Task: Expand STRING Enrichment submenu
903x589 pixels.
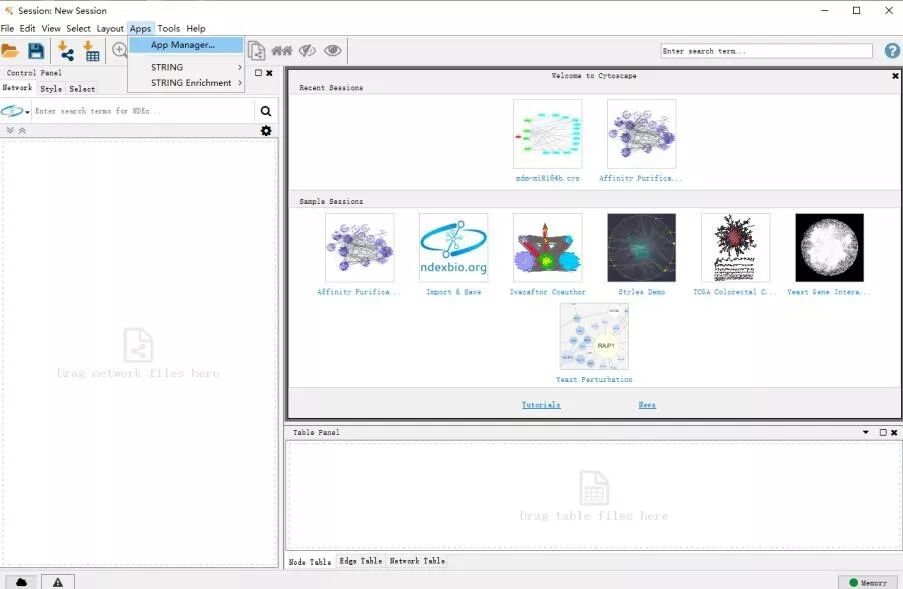Action: pyautogui.click(x=185, y=83)
